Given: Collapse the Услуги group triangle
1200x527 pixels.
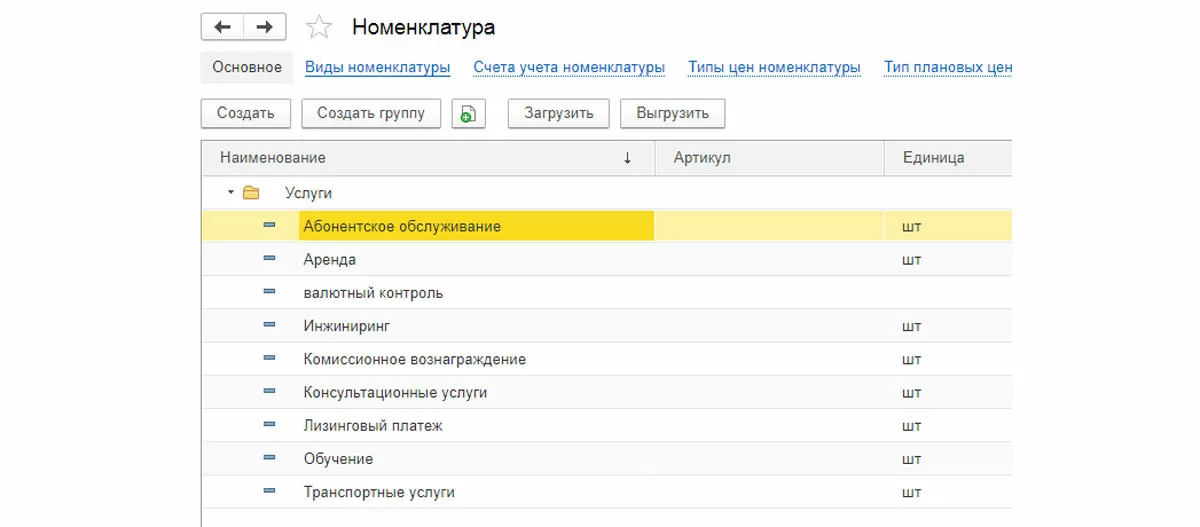Looking at the screenshot, I should [x=231, y=192].
